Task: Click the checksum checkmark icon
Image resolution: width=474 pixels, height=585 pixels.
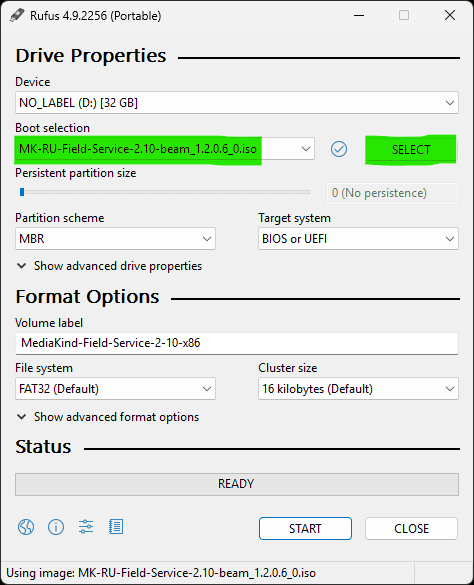Action: click(339, 149)
